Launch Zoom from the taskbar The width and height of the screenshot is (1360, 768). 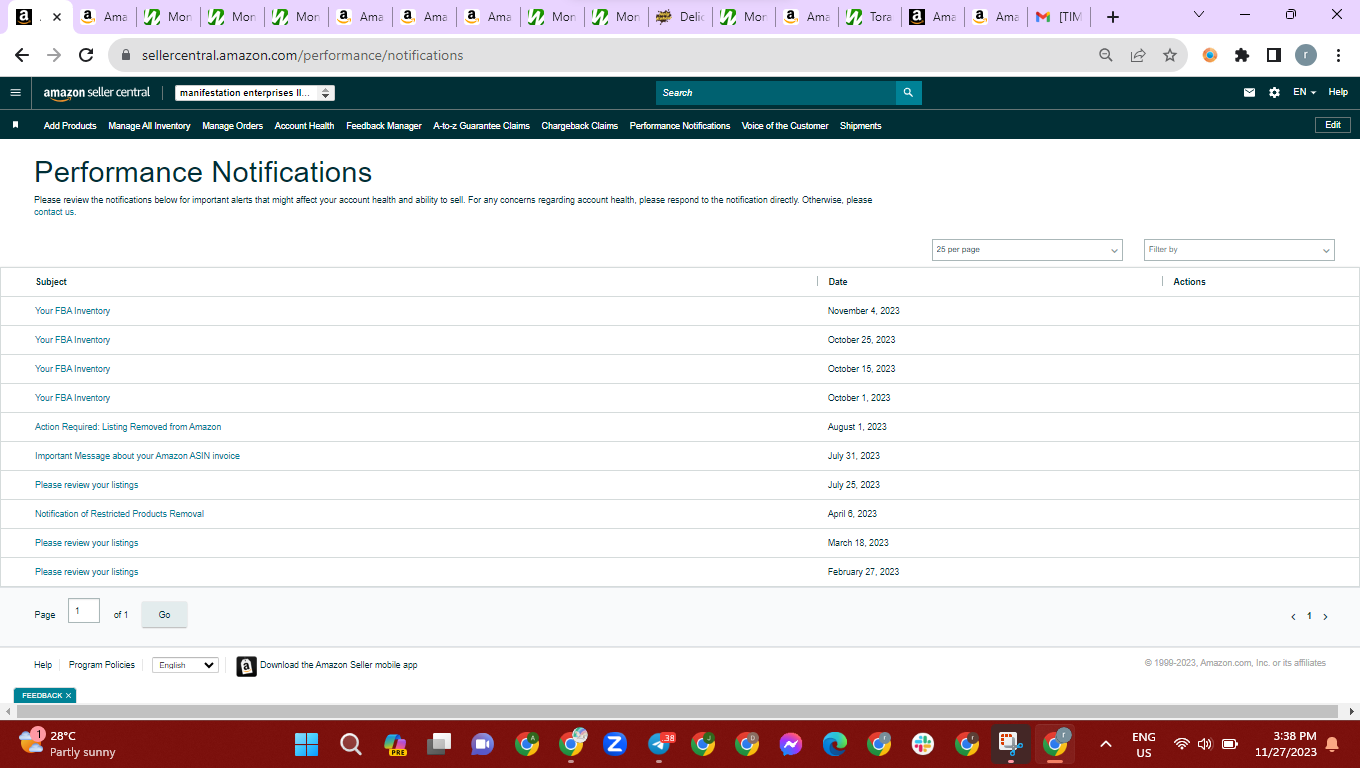615,744
